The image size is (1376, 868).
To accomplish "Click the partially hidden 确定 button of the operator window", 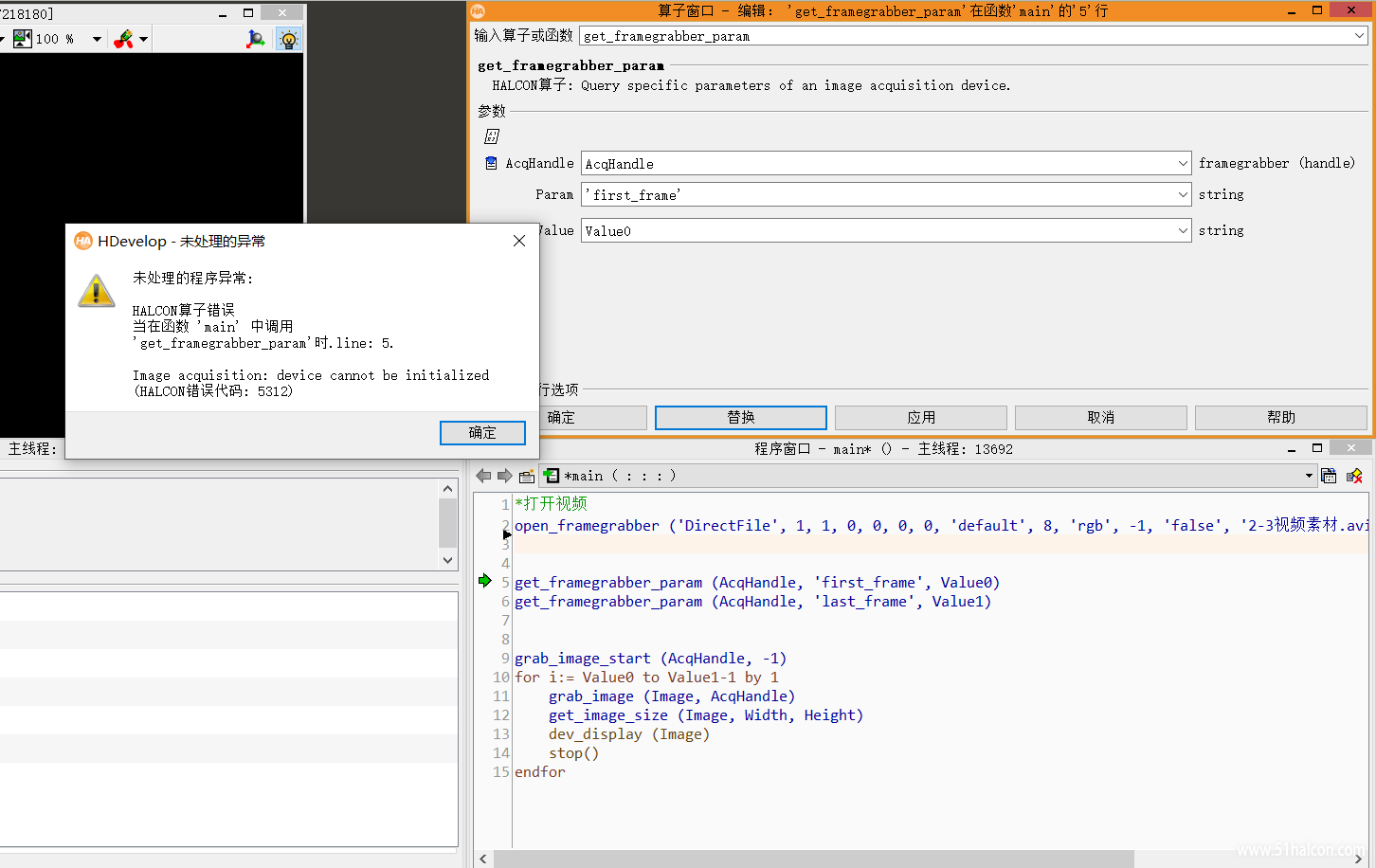I will (x=592, y=418).
